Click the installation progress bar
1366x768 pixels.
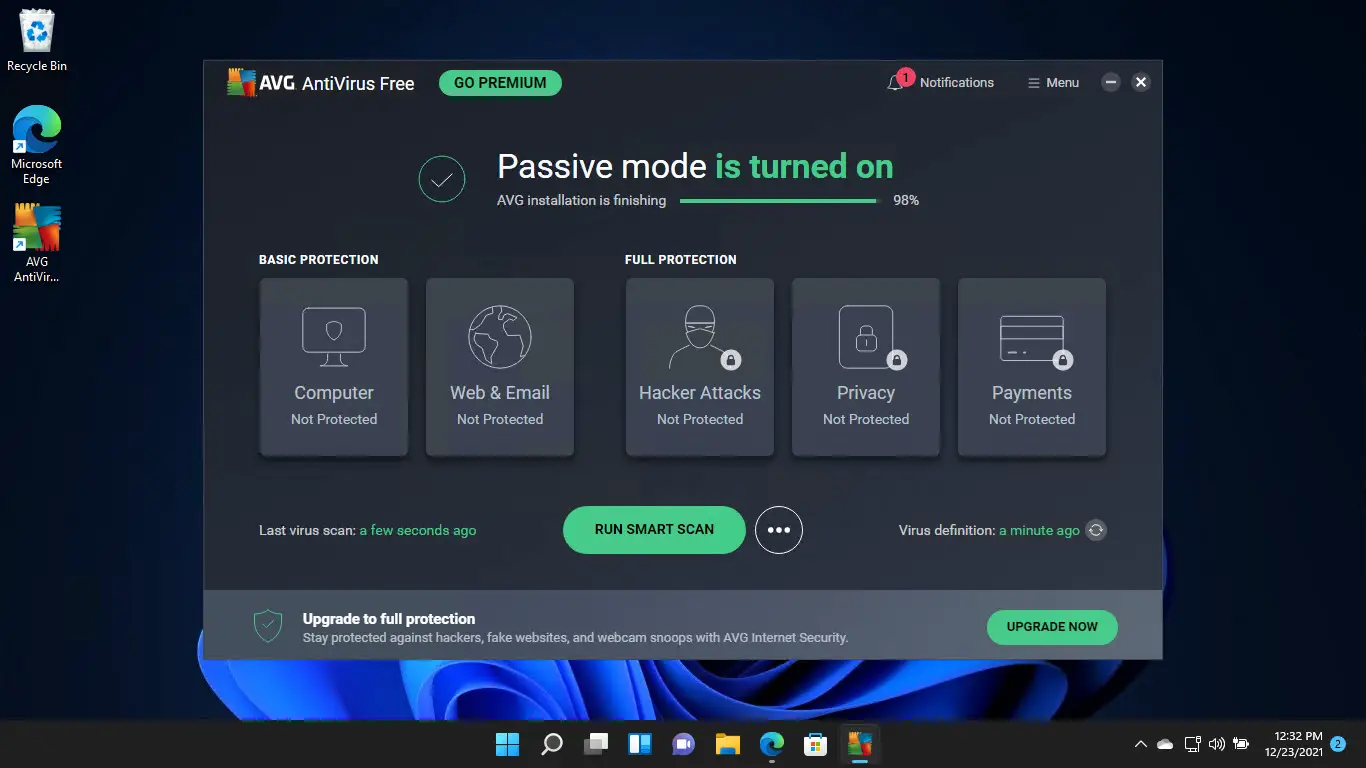click(779, 200)
